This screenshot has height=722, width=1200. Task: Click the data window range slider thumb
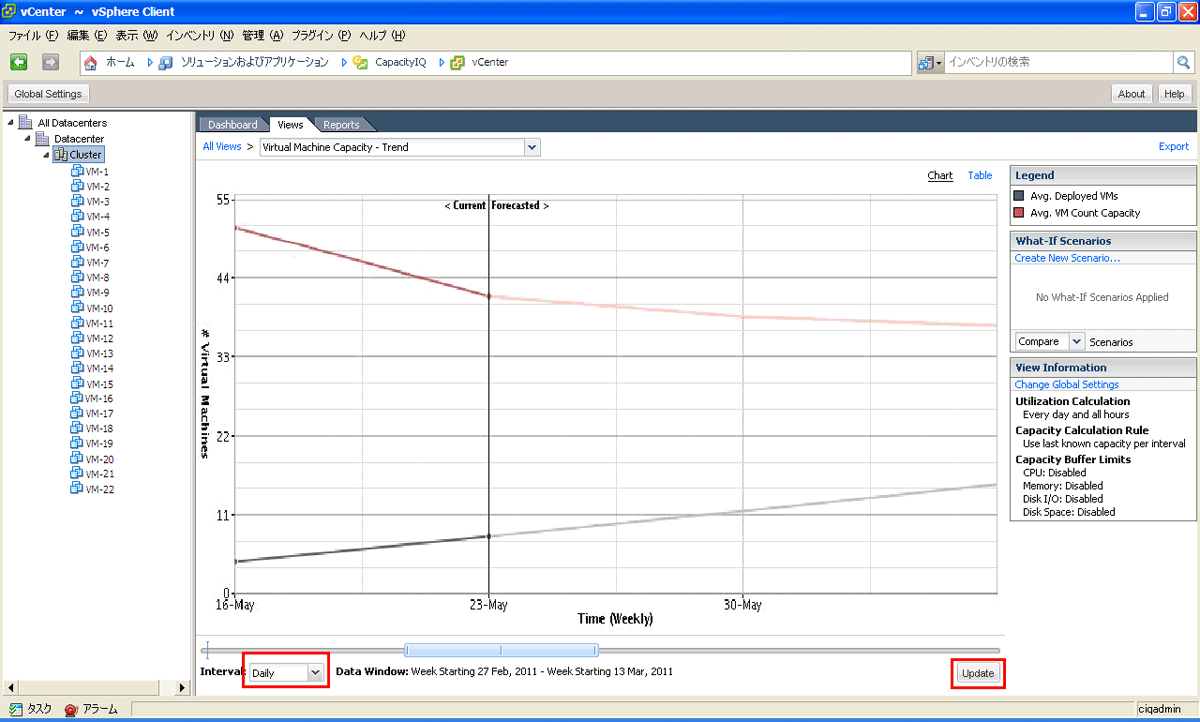coord(501,650)
